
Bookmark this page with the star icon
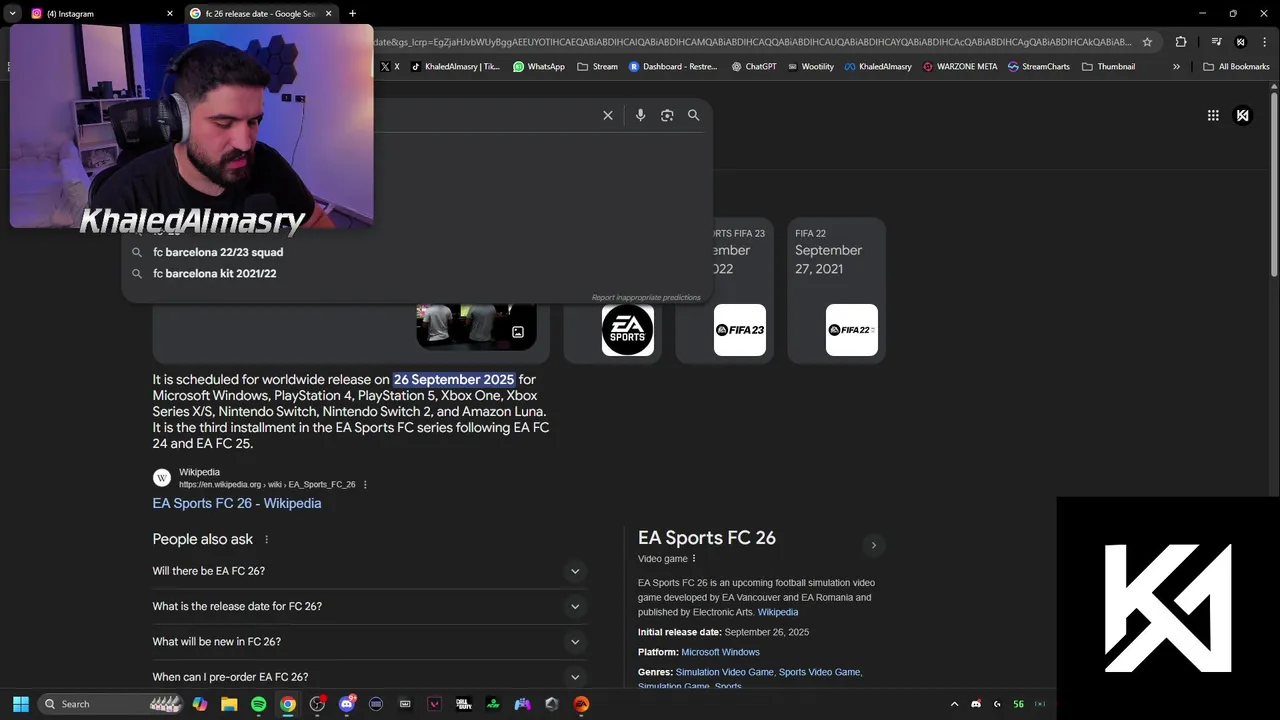coord(1147,42)
